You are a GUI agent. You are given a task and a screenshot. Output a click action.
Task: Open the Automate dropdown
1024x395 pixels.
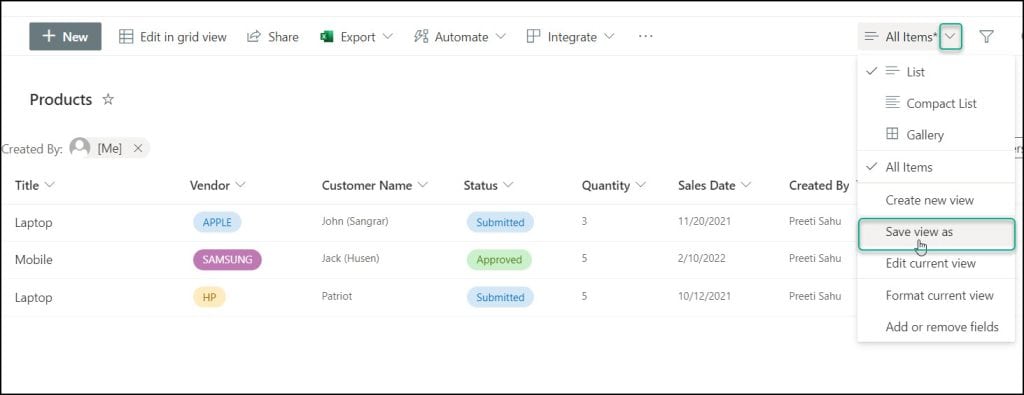pyautogui.click(x=460, y=37)
